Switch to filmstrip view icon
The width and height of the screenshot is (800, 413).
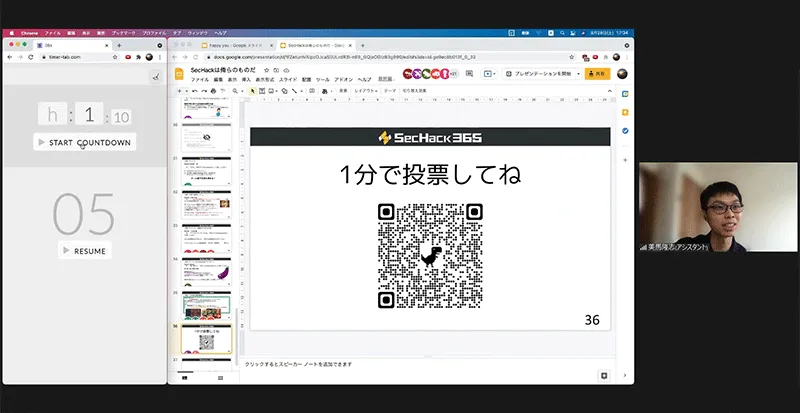coord(184,378)
